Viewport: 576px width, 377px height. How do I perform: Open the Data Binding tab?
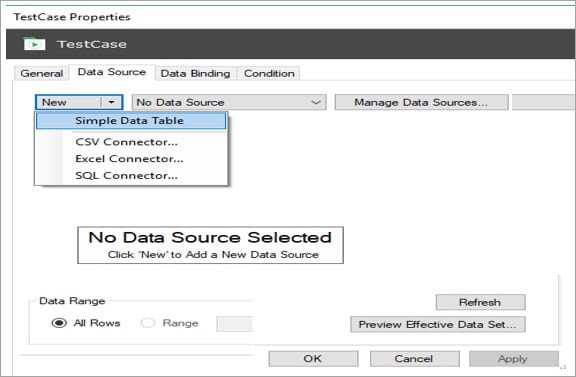(x=195, y=73)
